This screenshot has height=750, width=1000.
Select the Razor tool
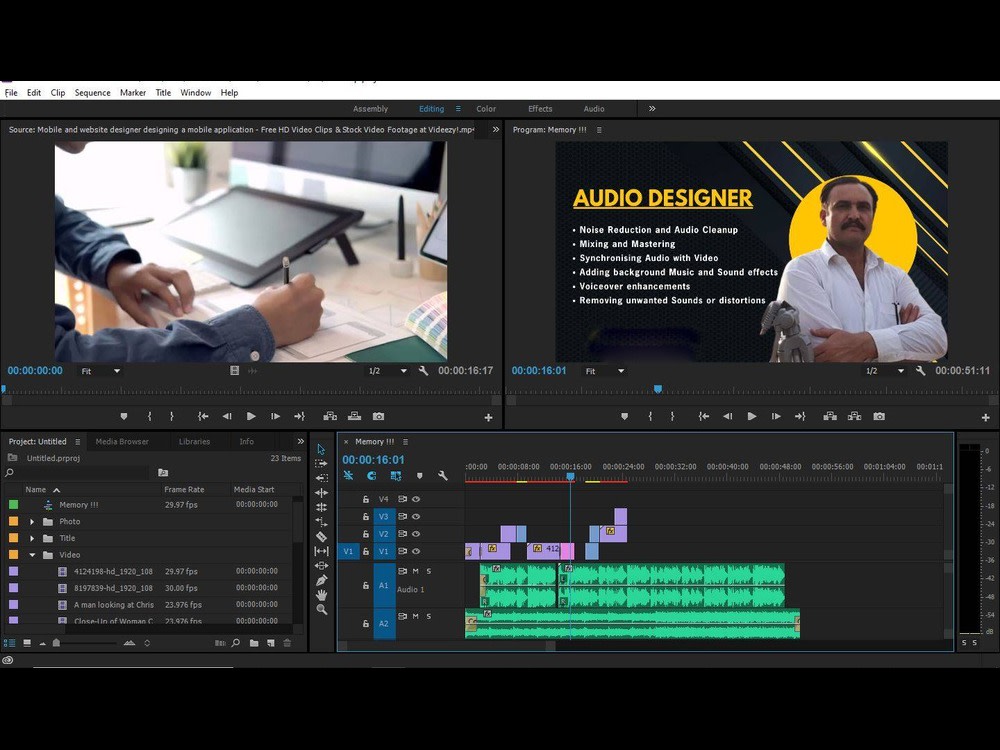coord(321,536)
